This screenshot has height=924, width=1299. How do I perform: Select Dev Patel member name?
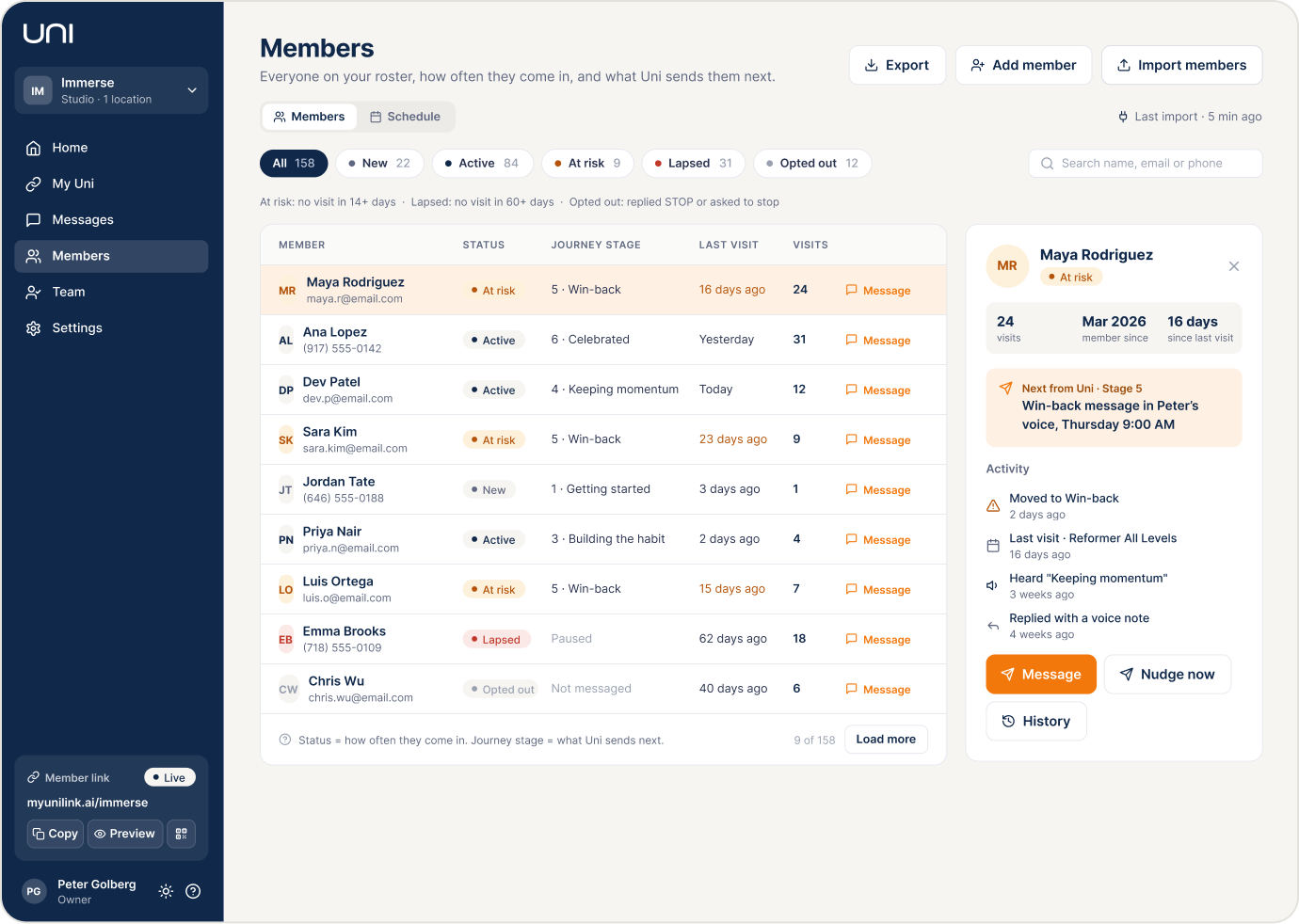click(x=331, y=382)
